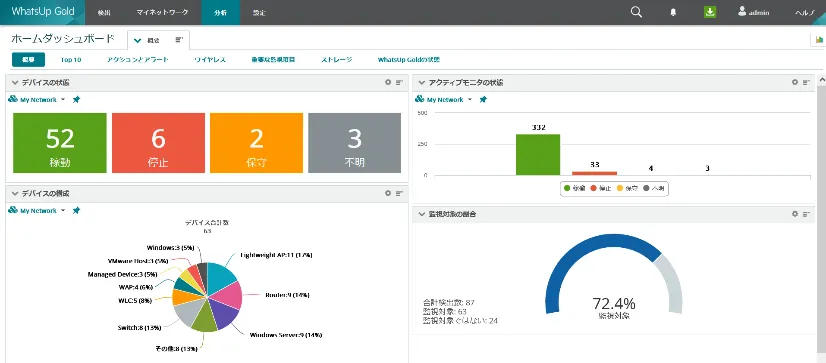Select the 概要 view button
Screen dimensions: 826x363
(28, 60)
